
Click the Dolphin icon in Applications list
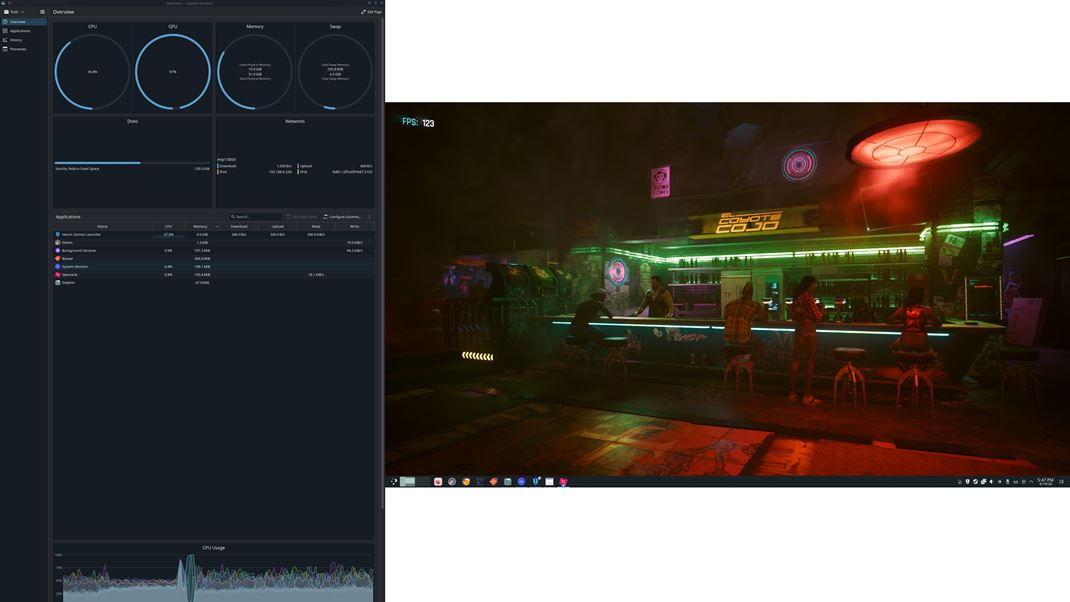point(57,283)
